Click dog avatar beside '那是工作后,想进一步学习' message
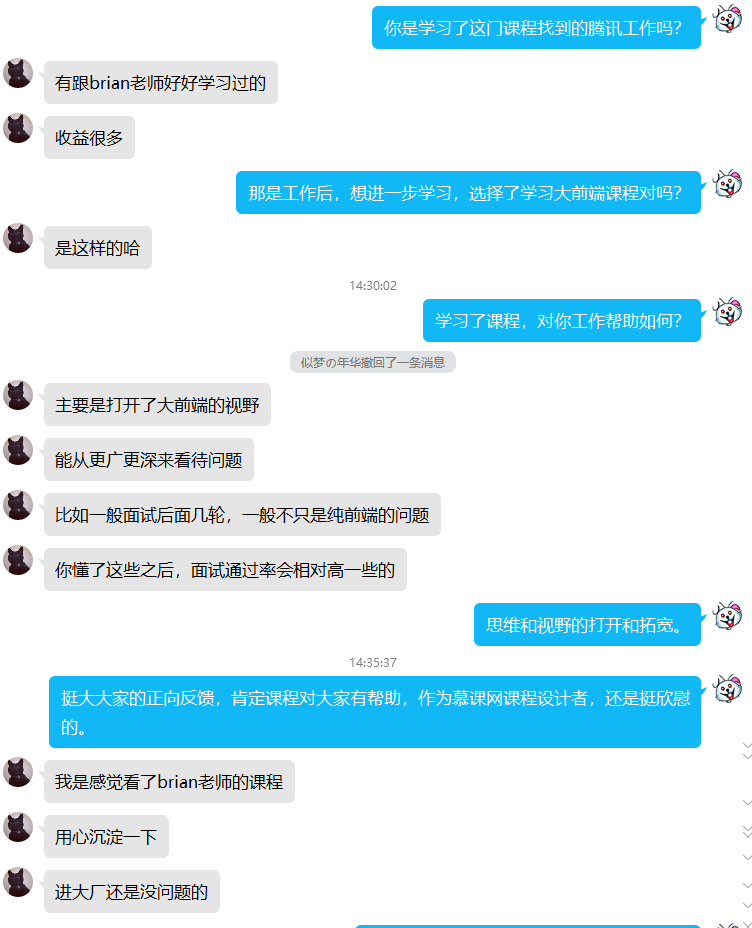 tap(727, 184)
